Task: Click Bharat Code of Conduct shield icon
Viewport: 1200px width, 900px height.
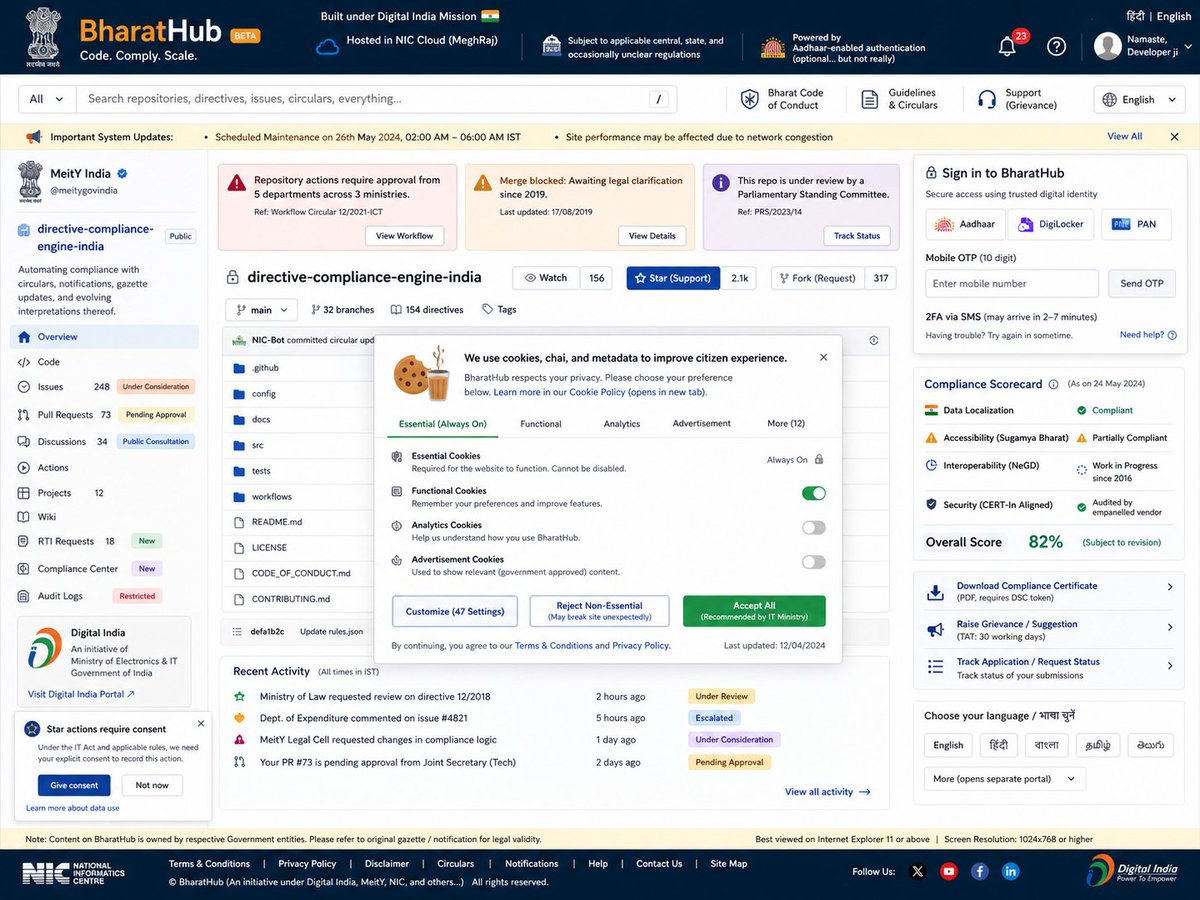Action: [749, 99]
